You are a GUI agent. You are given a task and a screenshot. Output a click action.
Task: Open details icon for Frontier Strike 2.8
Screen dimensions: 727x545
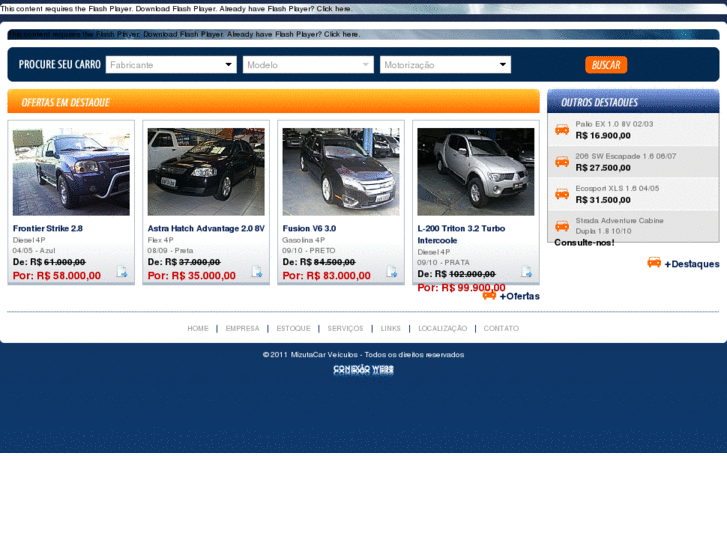[x=122, y=271]
